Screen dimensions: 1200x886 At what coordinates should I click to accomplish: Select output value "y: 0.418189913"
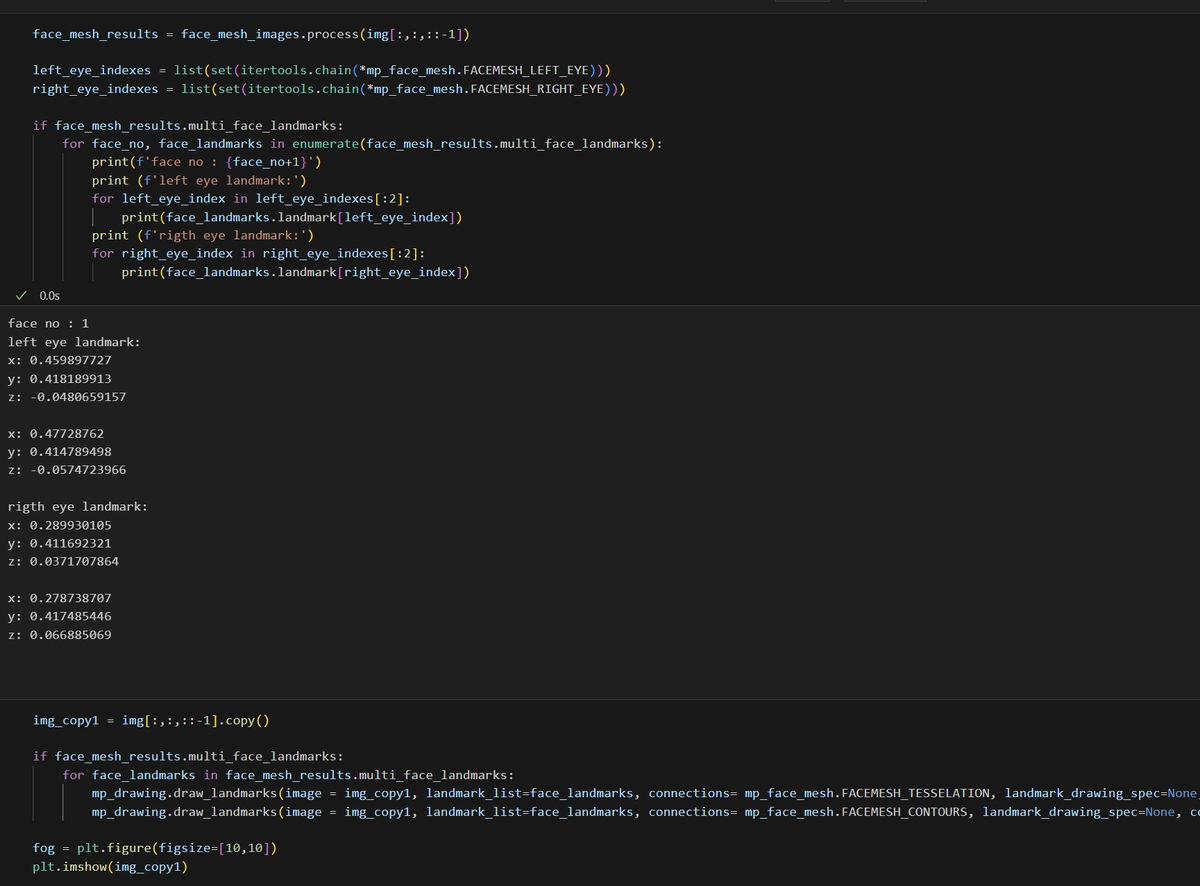pyautogui.click(x=59, y=379)
